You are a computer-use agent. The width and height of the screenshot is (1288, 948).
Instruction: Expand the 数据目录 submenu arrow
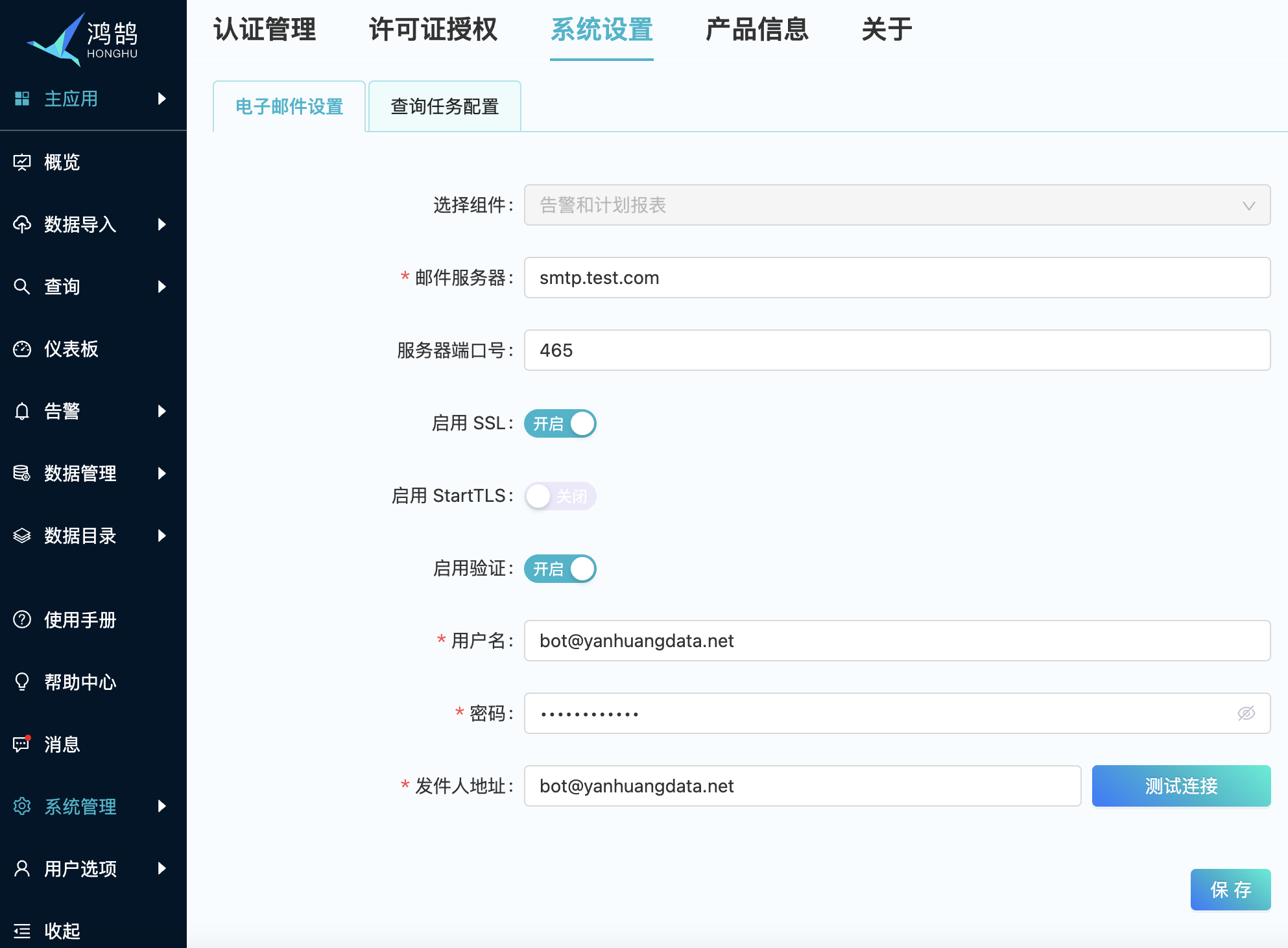pos(162,536)
